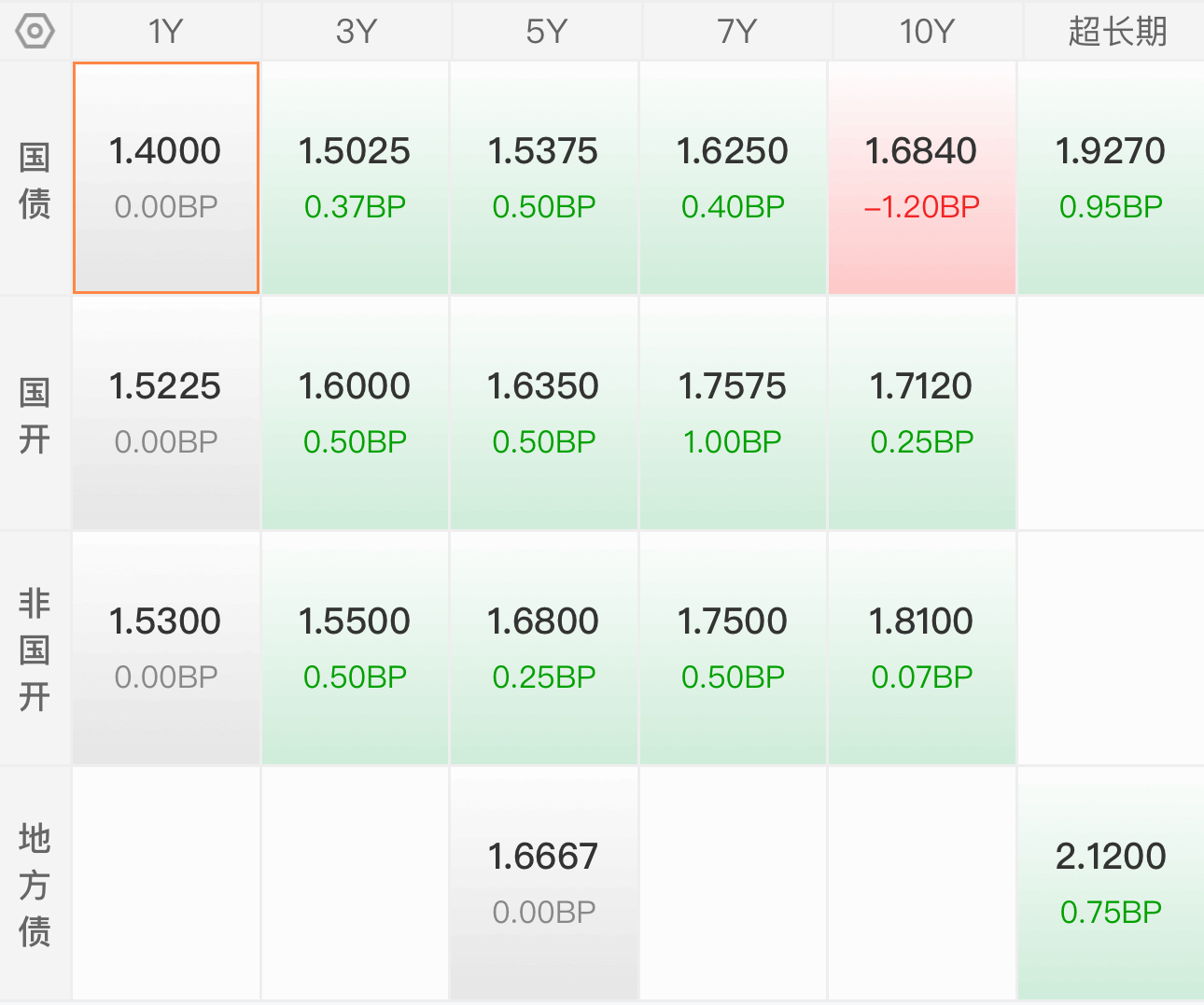
Task: Select the 国开 row label
Action: coord(35,414)
